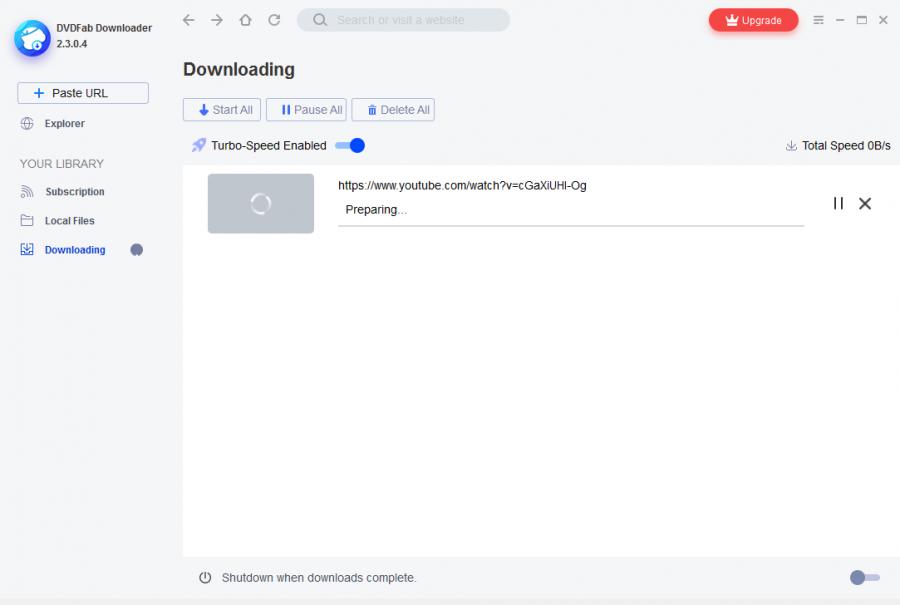Click the Total Speed 0B/s label
The height and width of the screenshot is (605, 900).
(x=846, y=146)
